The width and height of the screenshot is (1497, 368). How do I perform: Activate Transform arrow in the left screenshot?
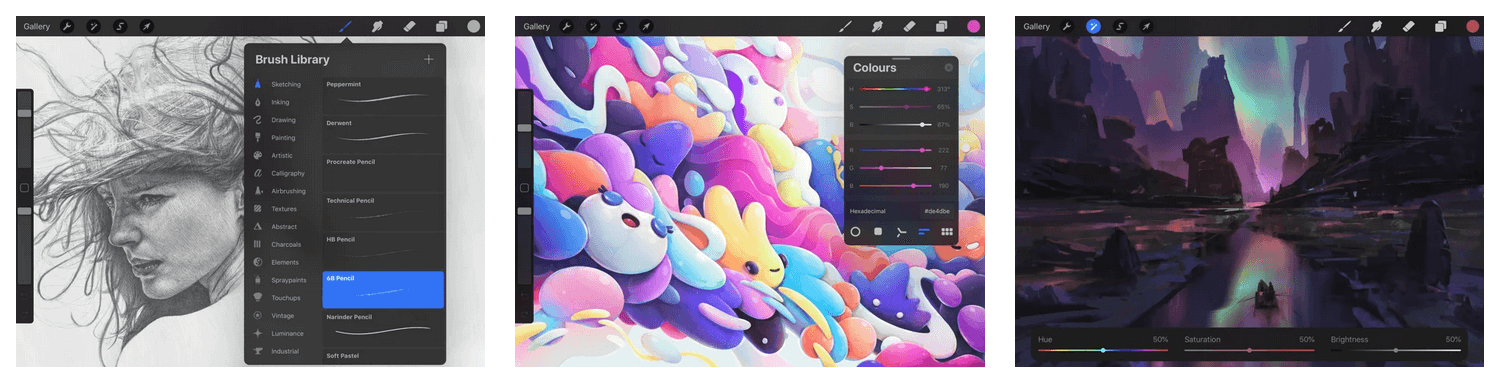[146, 26]
